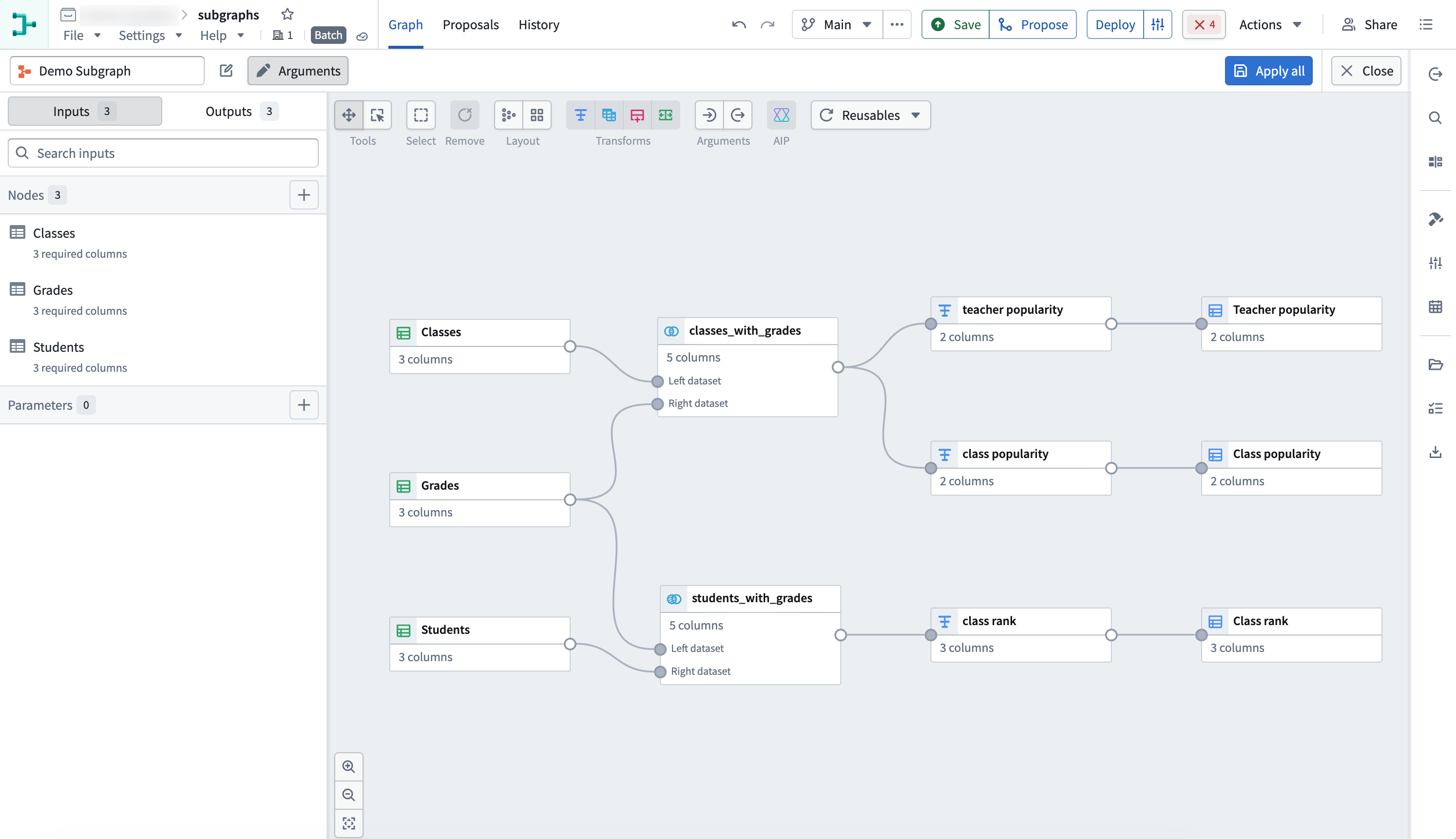Add a new input node with plus
Screen dimensions: 1456x839
(304, 195)
